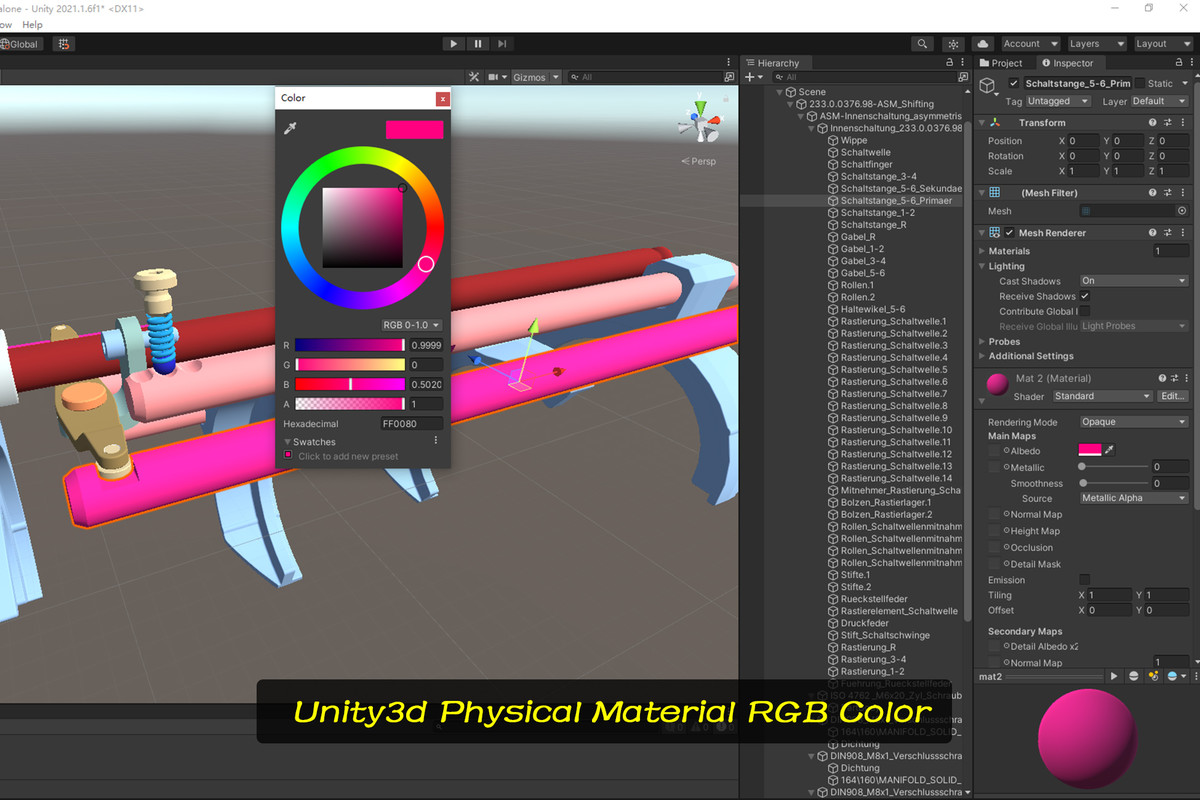The height and width of the screenshot is (800, 1200).
Task: Start Play mode with the Play button
Action: coord(454,44)
